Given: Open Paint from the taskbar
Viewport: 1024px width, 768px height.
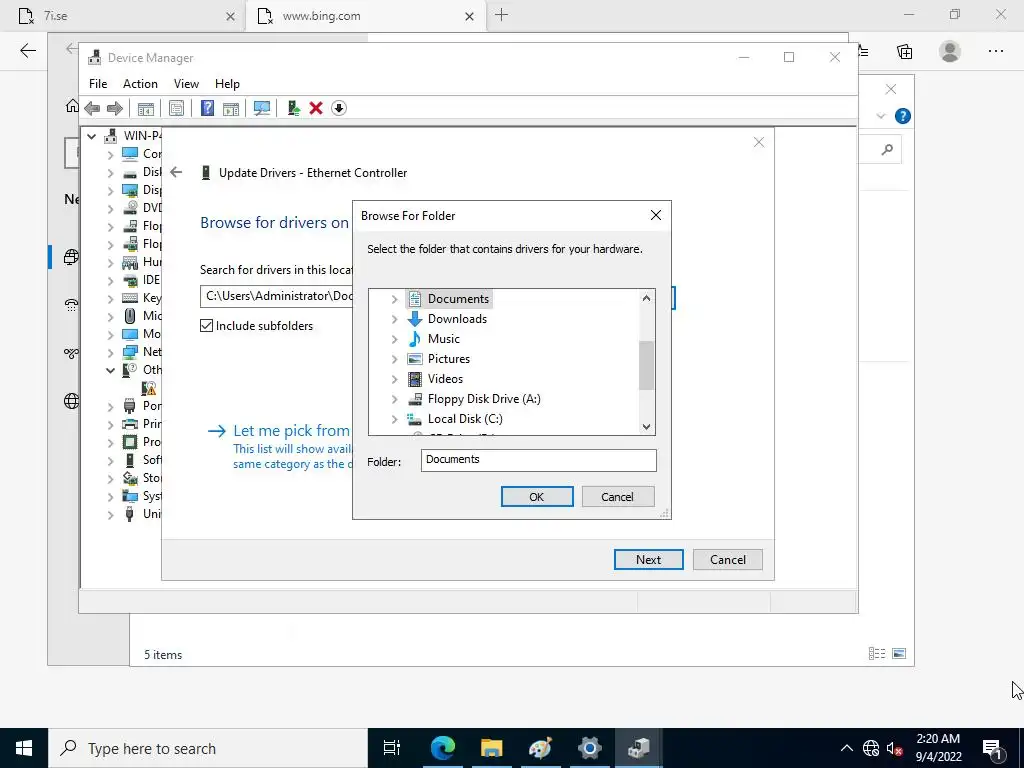Looking at the screenshot, I should coord(540,748).
